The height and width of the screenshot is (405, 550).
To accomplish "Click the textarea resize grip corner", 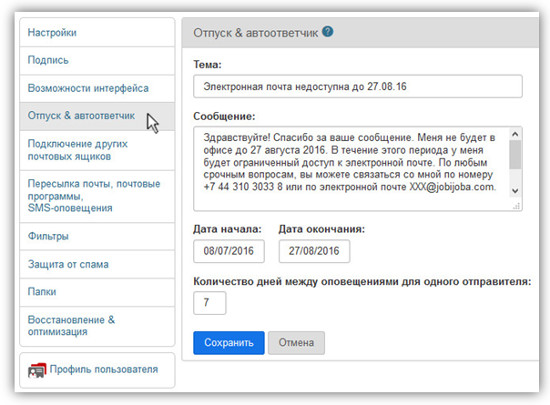I will pos(516,206).
